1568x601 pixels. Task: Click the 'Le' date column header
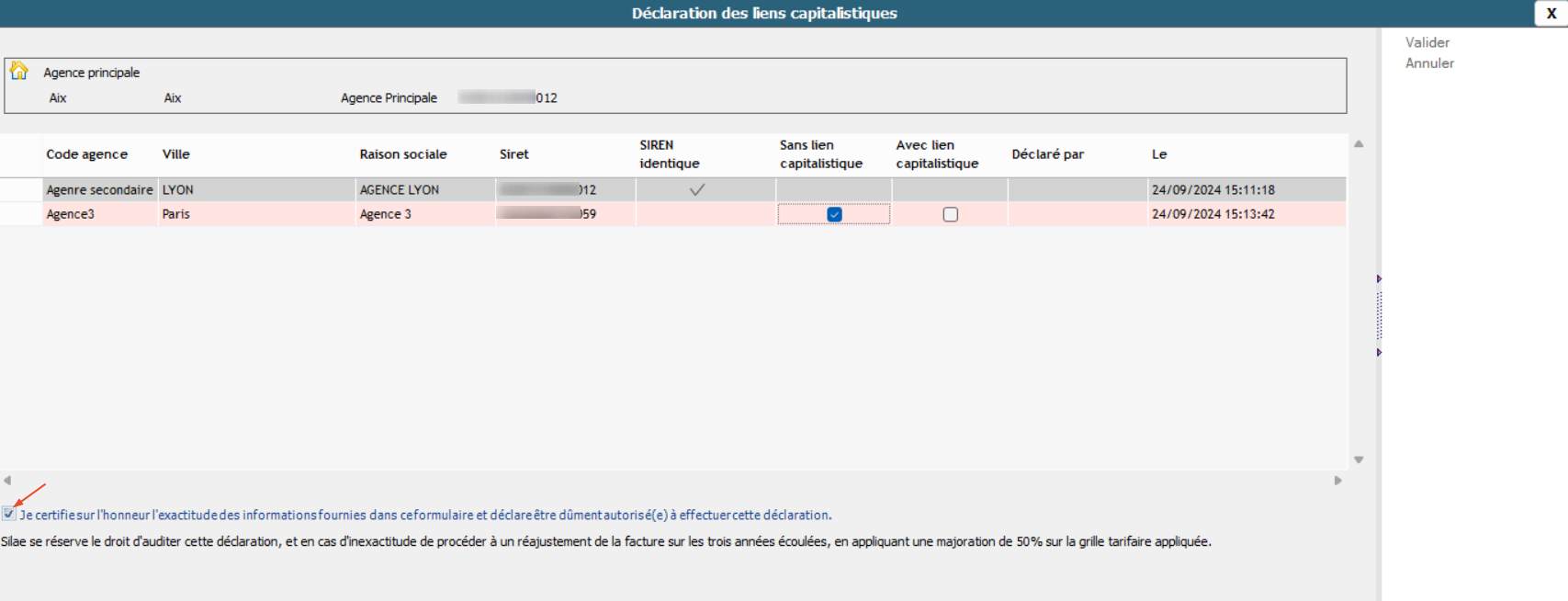pyautogui.click(x=1159, y=154)
